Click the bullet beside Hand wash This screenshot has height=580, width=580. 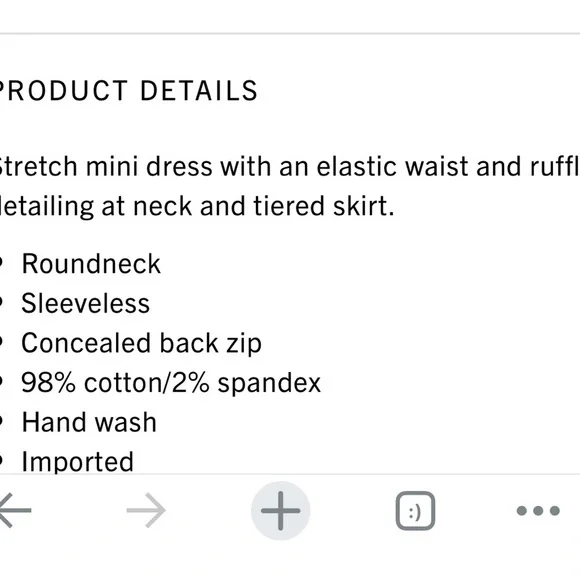point(1,421)
